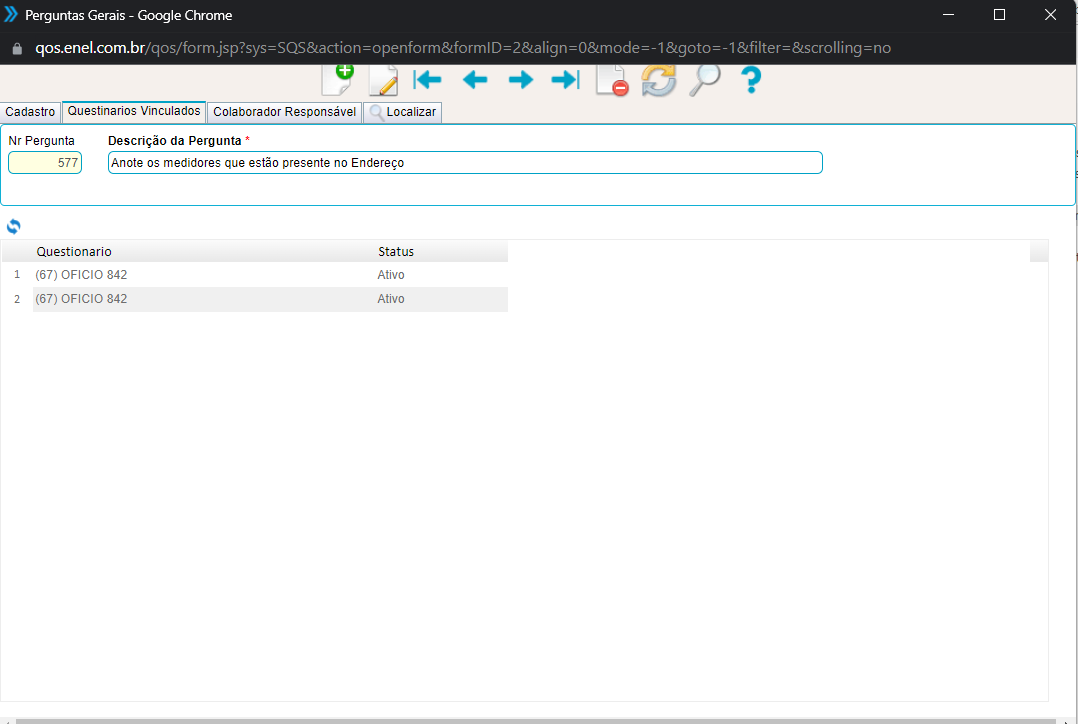Navigate to the next record arrow
The width and height of the screenshot is (1078, 724).
click(x=520, y=80)
